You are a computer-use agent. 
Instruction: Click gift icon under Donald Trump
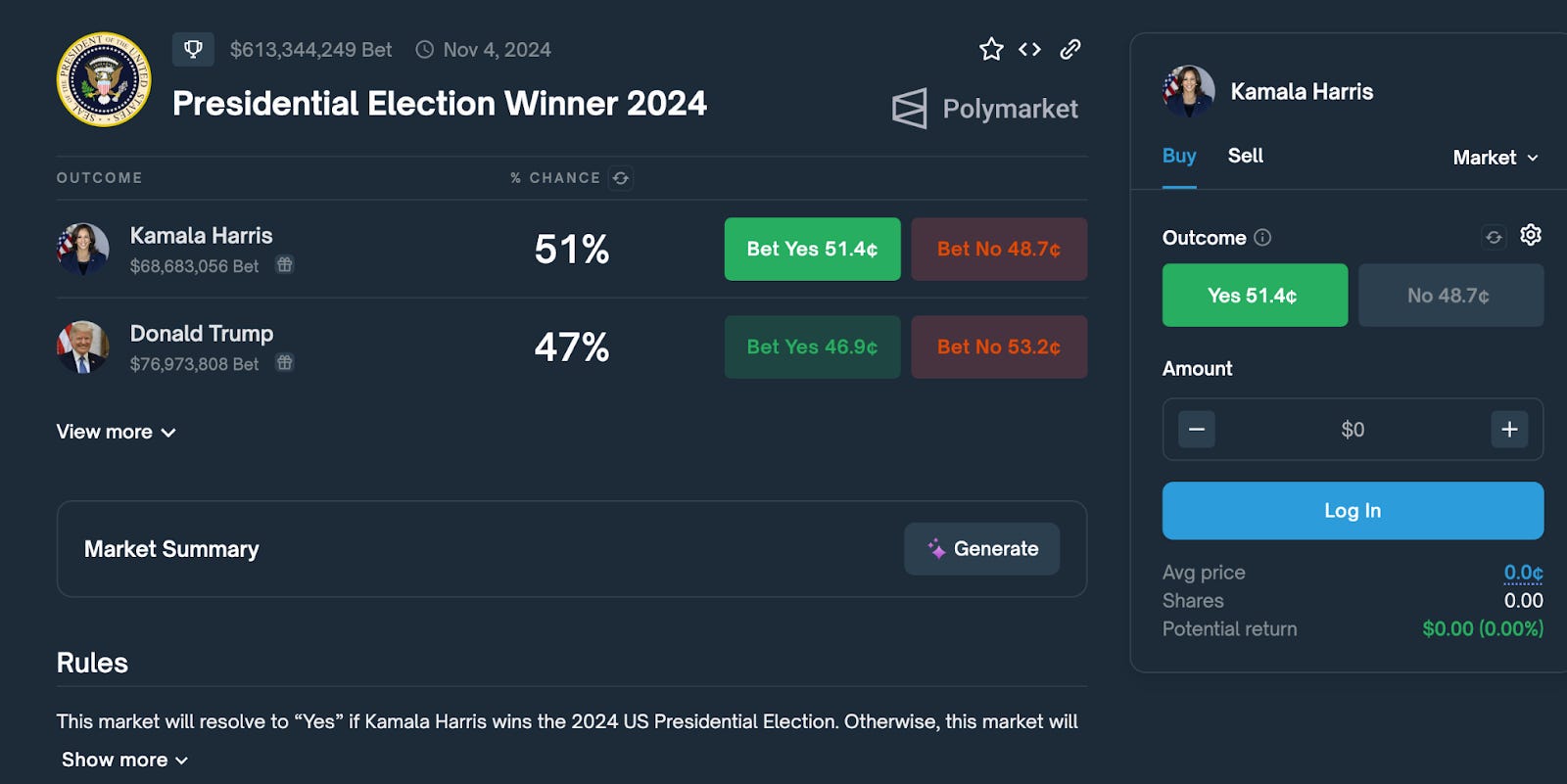pos(284,362)
